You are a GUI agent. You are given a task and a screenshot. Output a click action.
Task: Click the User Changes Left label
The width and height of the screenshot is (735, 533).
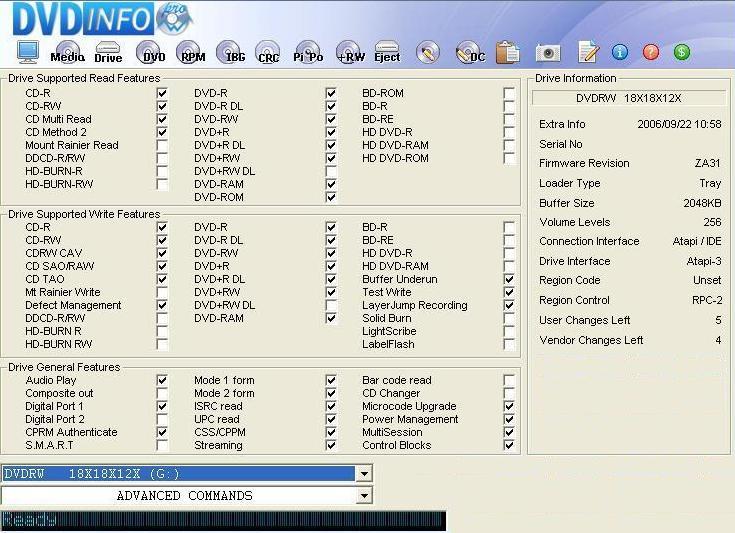click(585, 320)
